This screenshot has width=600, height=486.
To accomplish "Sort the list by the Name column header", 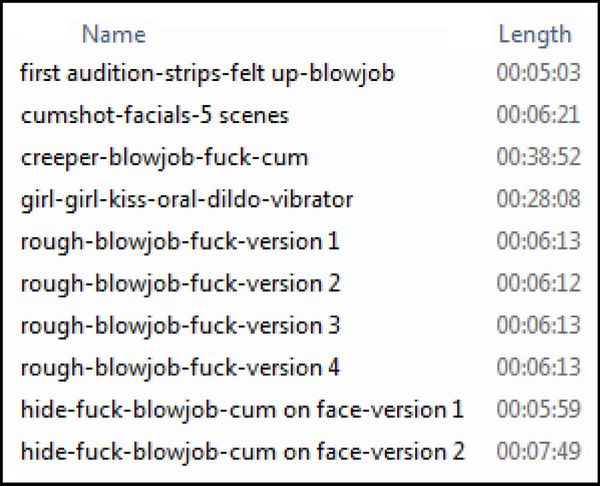I will click(x=114, y=34).
